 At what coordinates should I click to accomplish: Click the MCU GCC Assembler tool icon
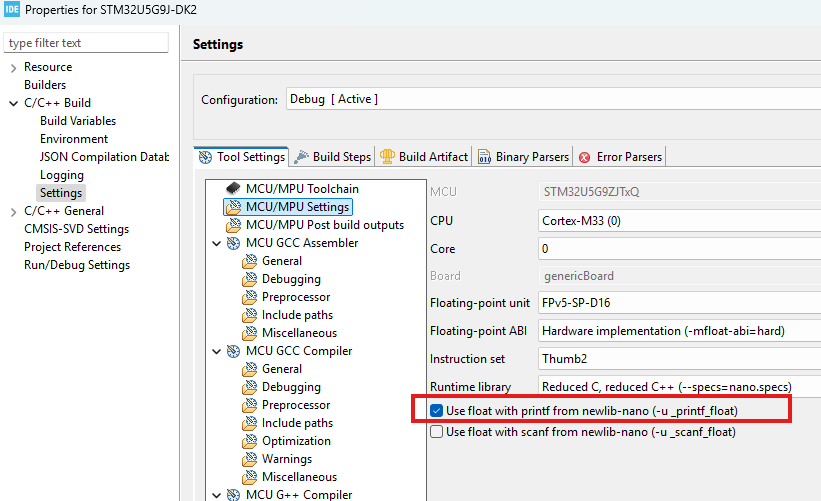pos(233,243)
